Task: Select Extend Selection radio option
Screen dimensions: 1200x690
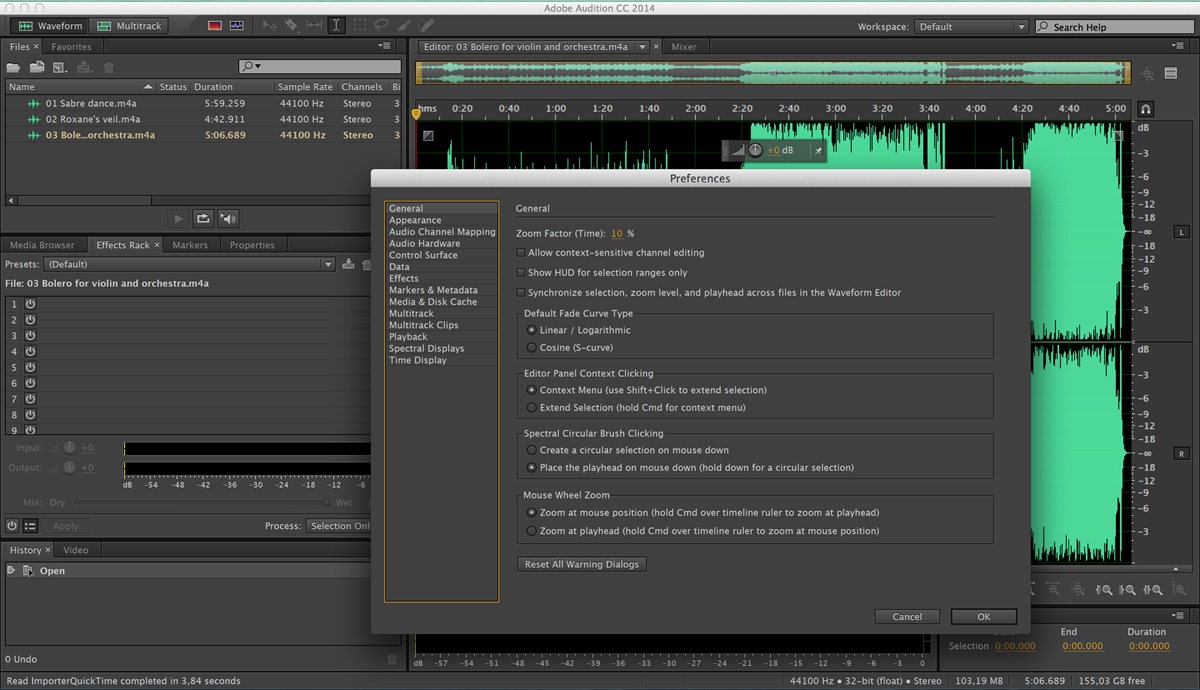Action: pyautogui.click(x=532, y=407)
